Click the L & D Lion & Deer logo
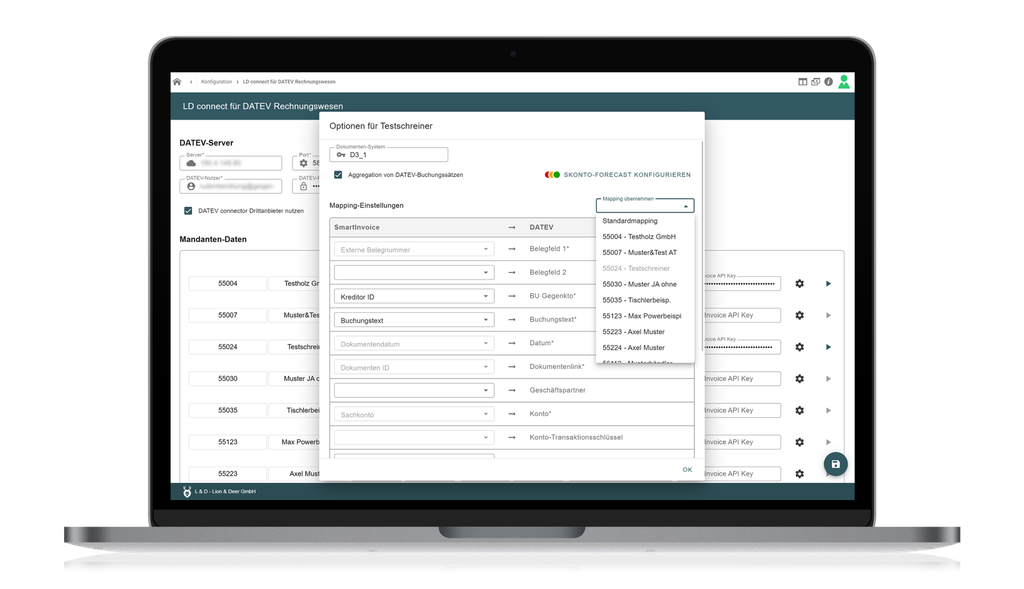The width and height of the screenshot is (1024, 589). 187,492
